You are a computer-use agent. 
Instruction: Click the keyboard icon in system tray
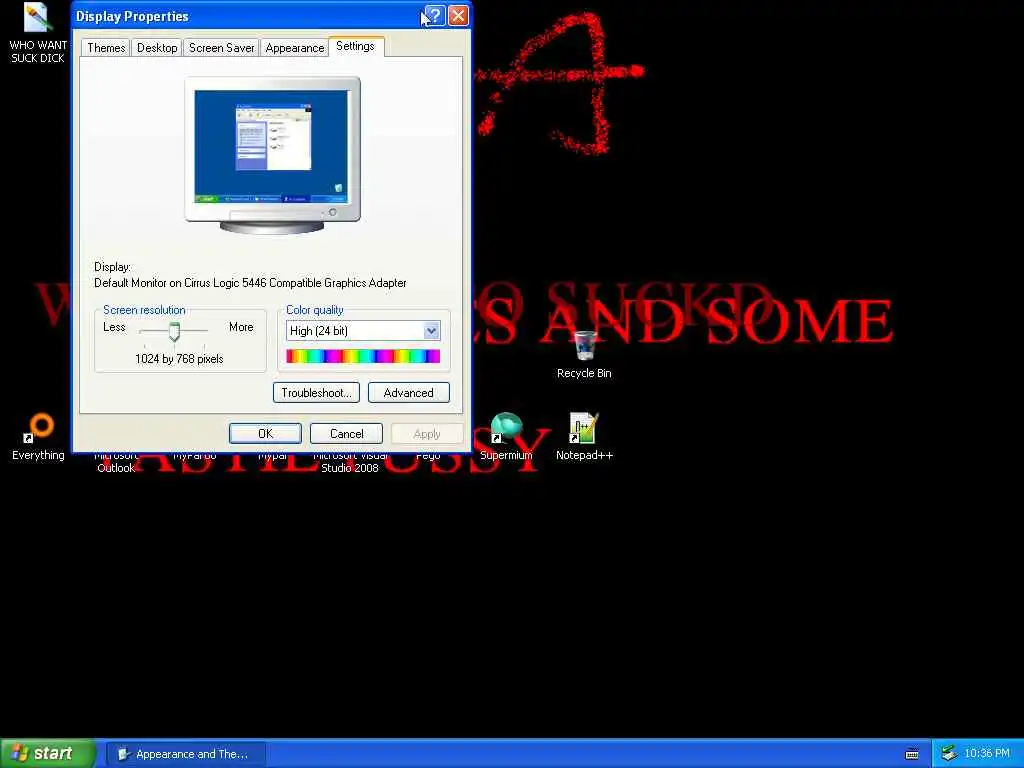point(912,754)
